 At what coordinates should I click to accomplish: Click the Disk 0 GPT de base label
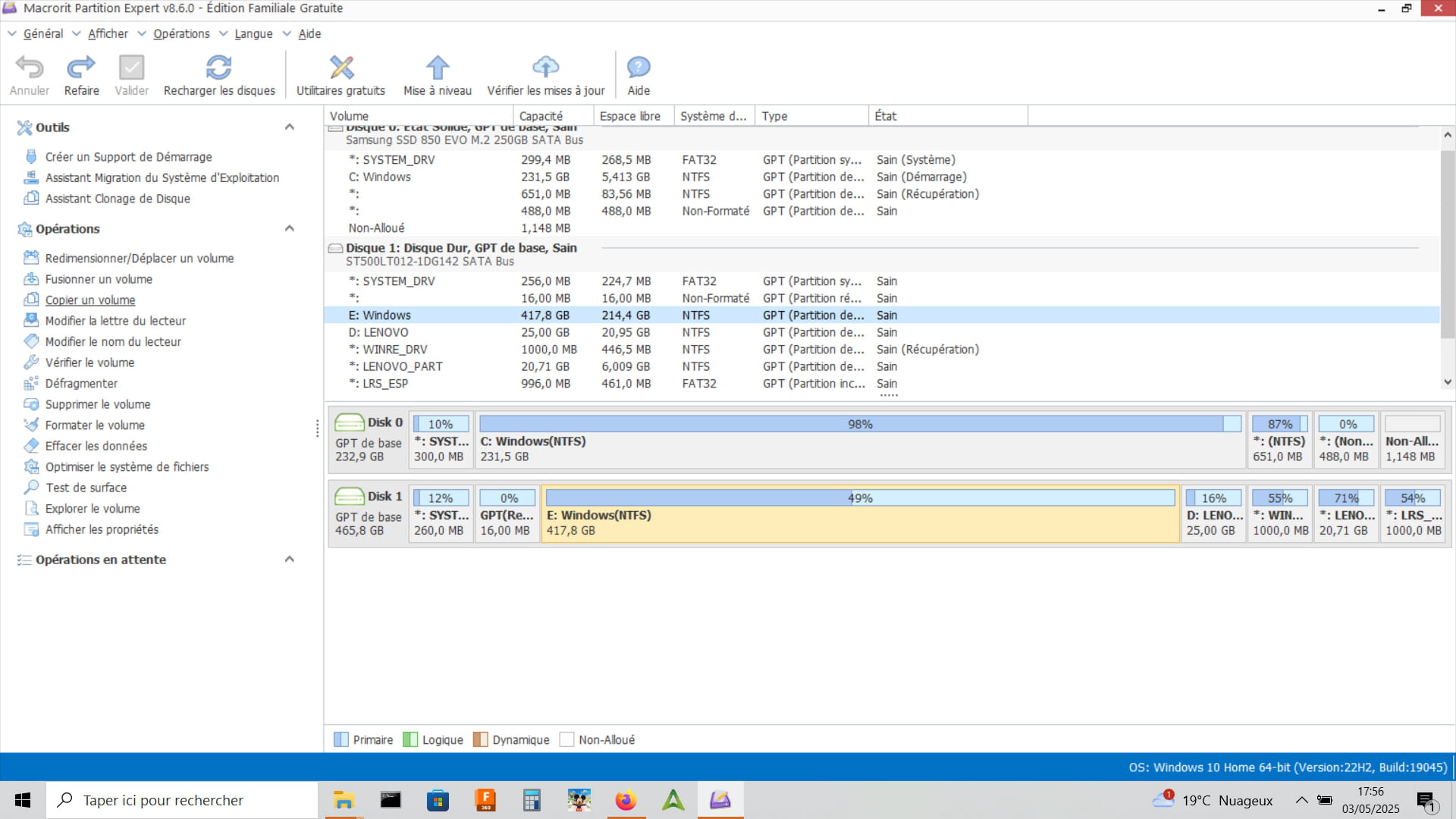pyautogui.click(x=369, y=443)
